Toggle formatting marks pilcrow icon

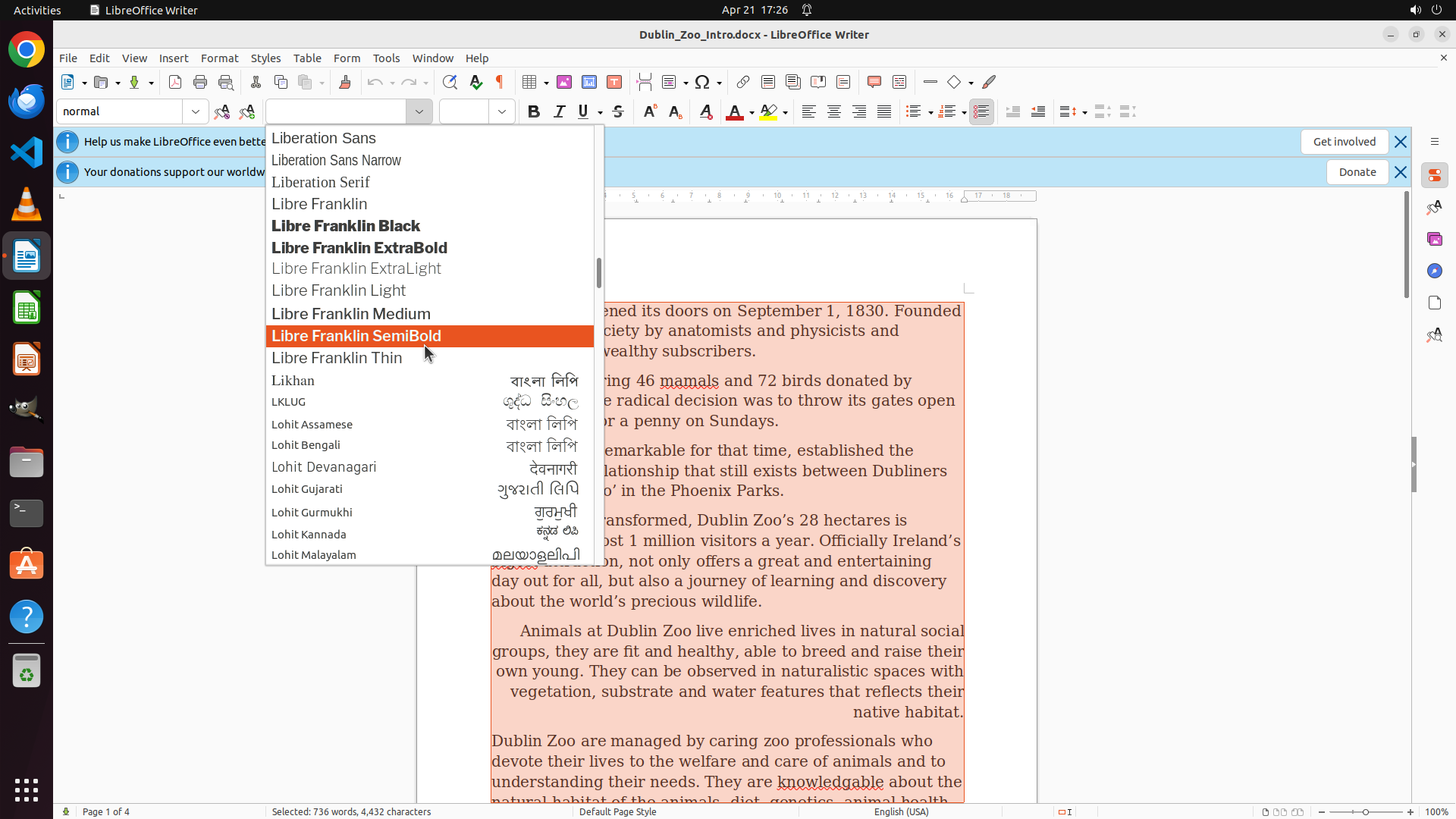point(500,82)
